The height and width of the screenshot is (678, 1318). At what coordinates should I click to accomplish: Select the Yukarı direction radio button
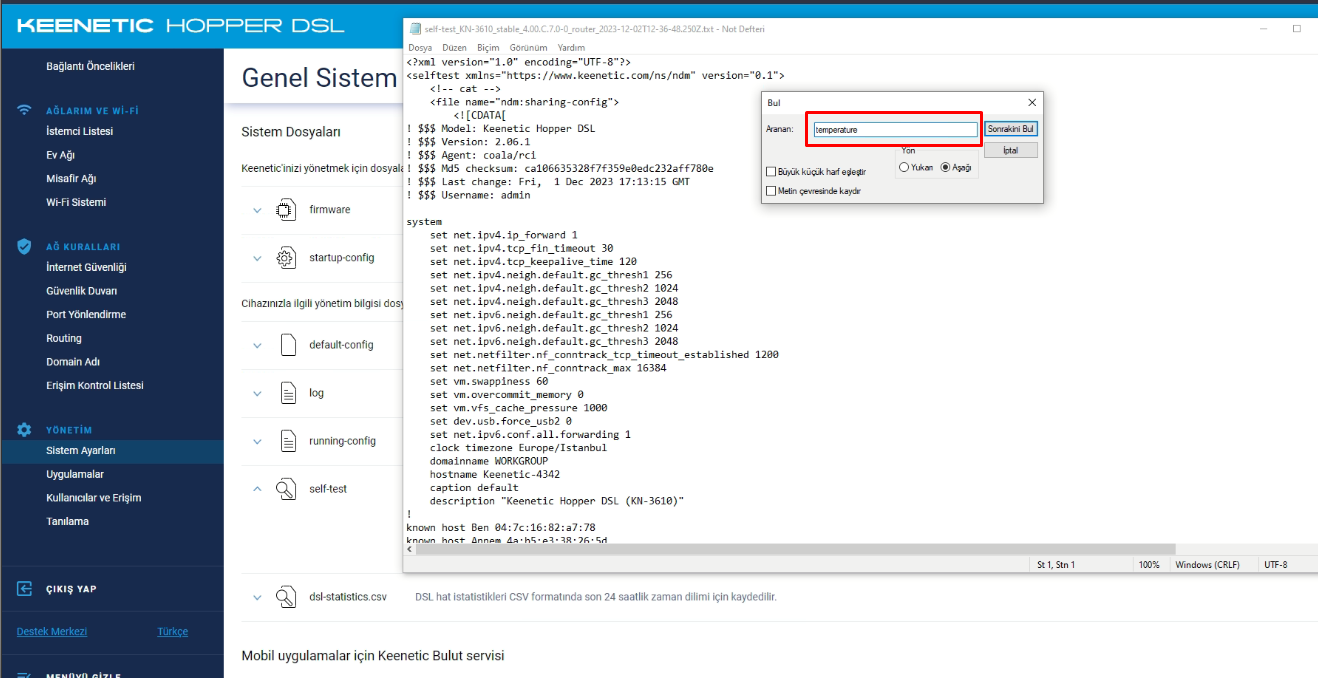904,167
